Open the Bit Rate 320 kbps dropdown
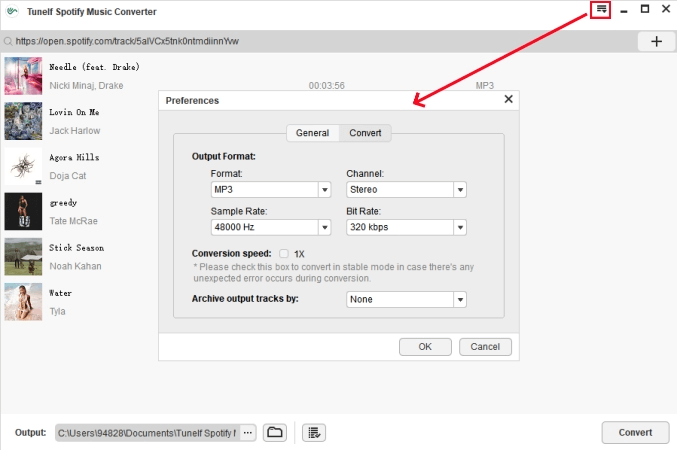This screenshot has height=450, width=677. pyautogui.click(x=459, y=227)
